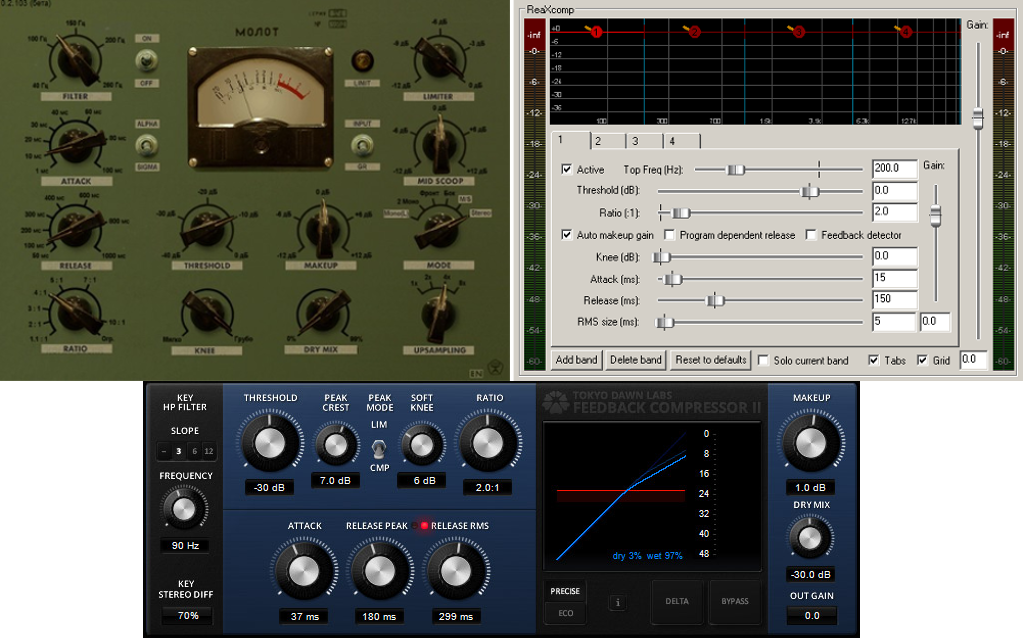The width and height of the screenshot is (1024, 640).
Task: Uncheck the Grid checkbox
Action: point(922,360)
